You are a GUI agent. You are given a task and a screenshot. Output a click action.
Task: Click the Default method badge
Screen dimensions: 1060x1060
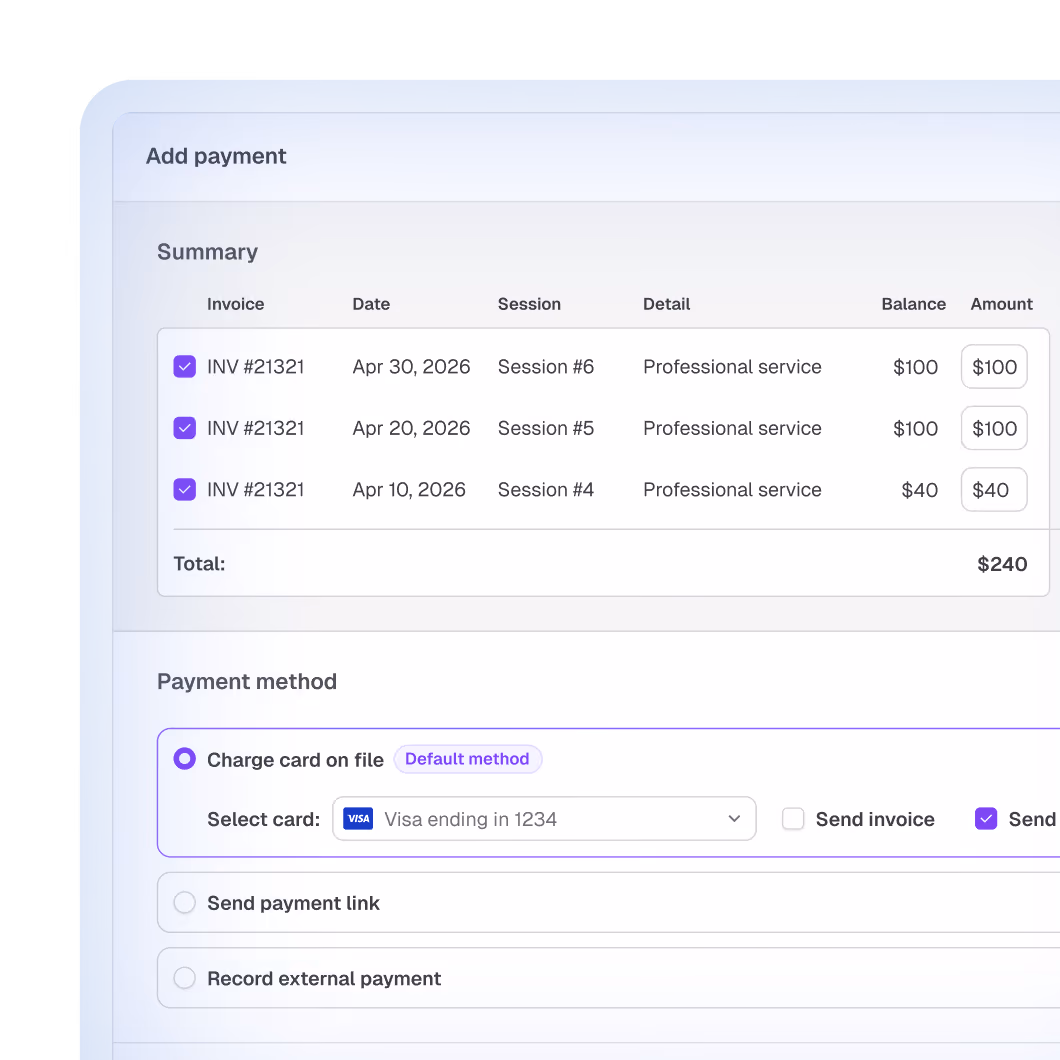tap(467, 759)
